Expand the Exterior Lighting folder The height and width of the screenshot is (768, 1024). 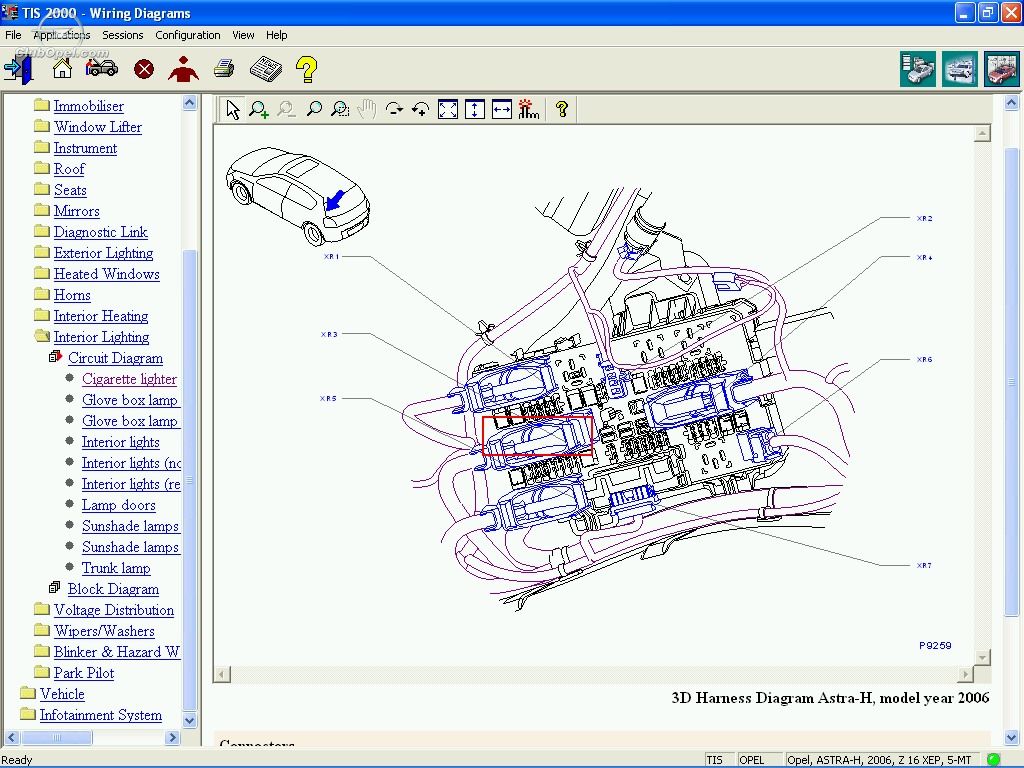click(42, 252)
